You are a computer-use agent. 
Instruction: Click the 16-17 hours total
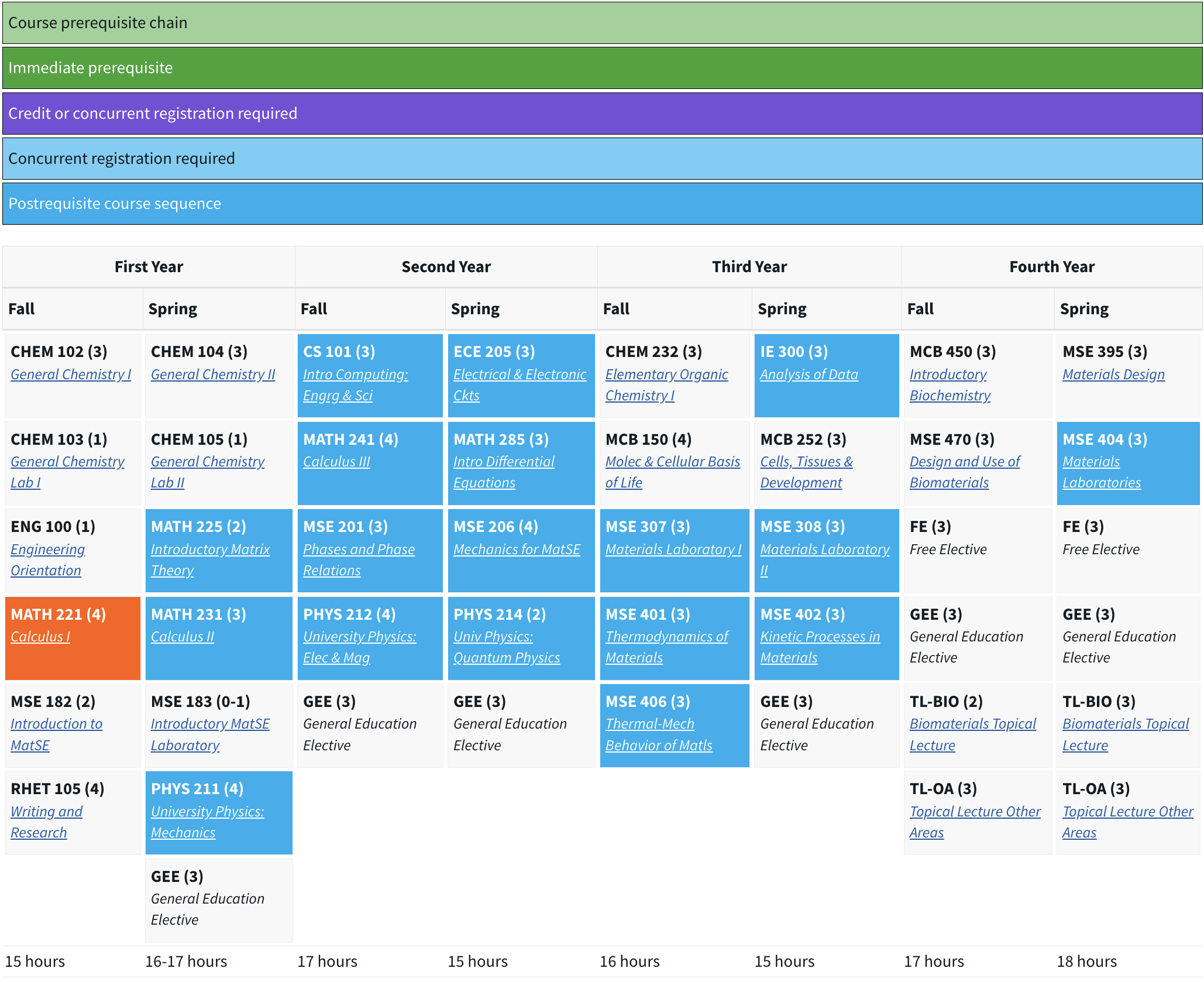pyautogui.click(x=186, y=962)
